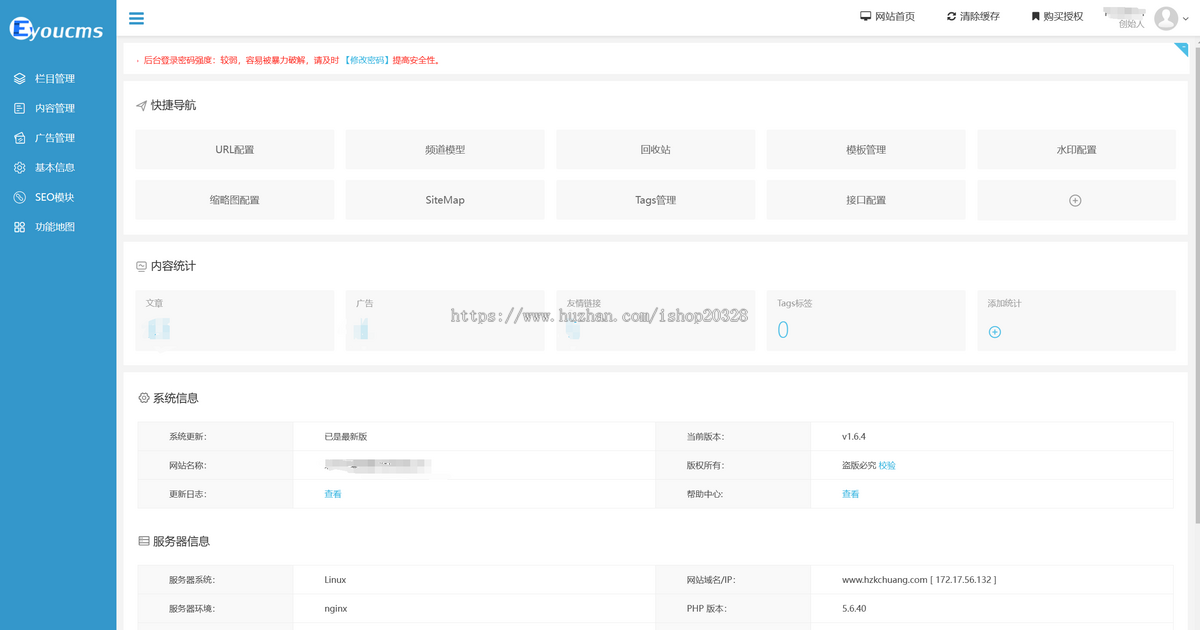Click the blue corner ribbon at top right
Screen dimensions: 1200x630
tap(1181, 50)
